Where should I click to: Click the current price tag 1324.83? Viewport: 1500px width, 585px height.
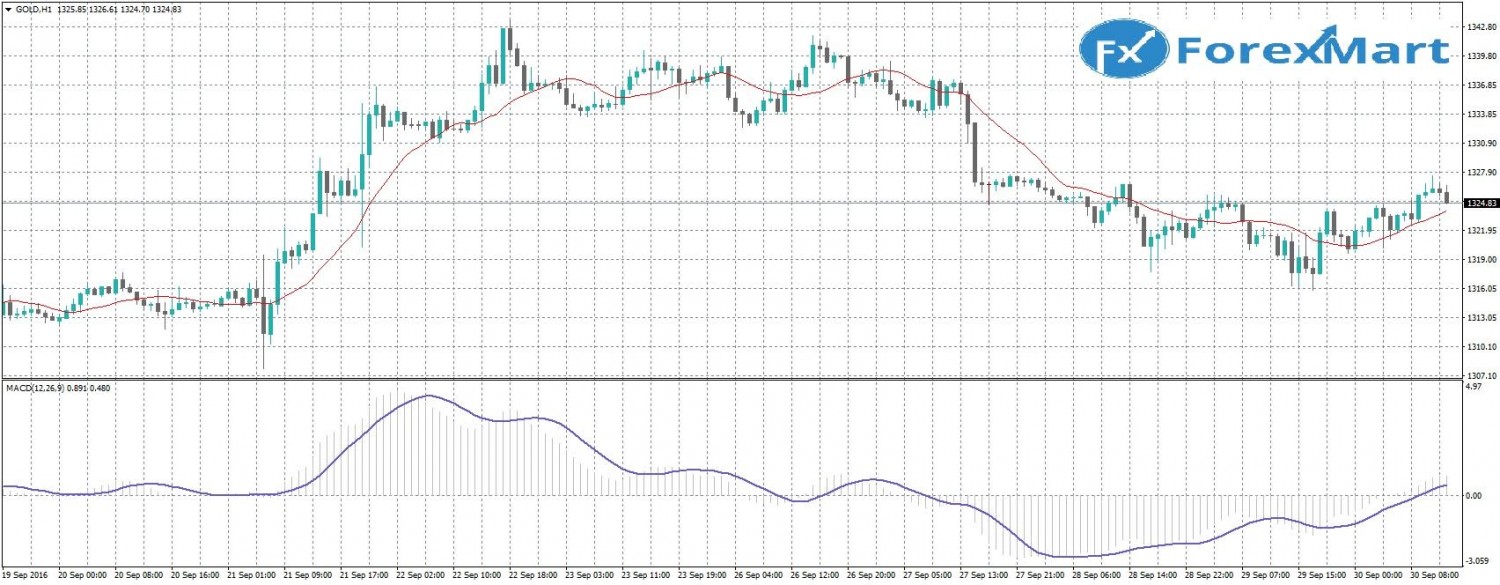tap(1480, 203)
